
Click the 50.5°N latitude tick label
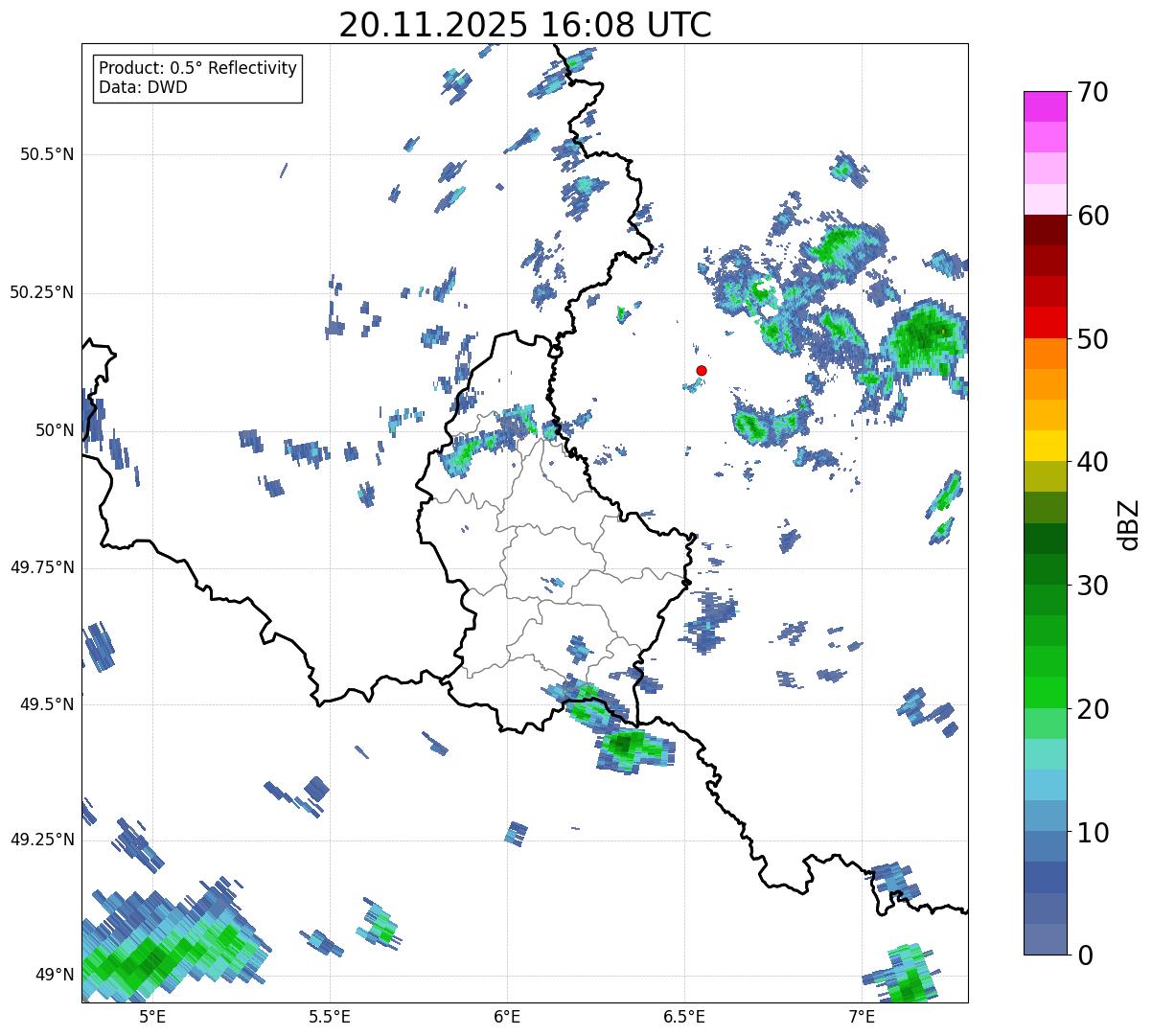pos(47,154)
